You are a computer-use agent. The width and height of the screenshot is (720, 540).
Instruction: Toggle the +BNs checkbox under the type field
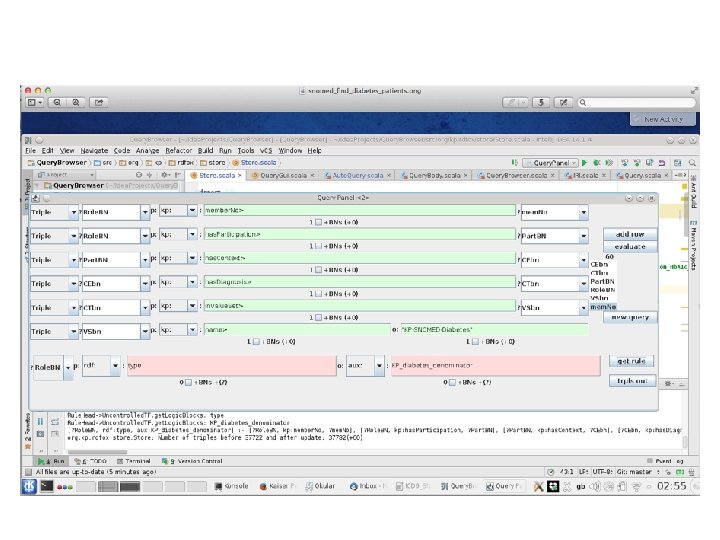[x=188, y=382]
